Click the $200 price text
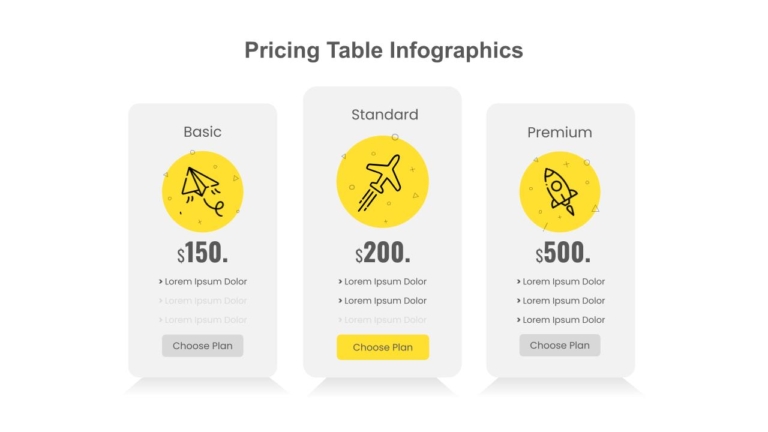Image resolution: width=768 pixels, height=432 pixels. click(383, 252)
